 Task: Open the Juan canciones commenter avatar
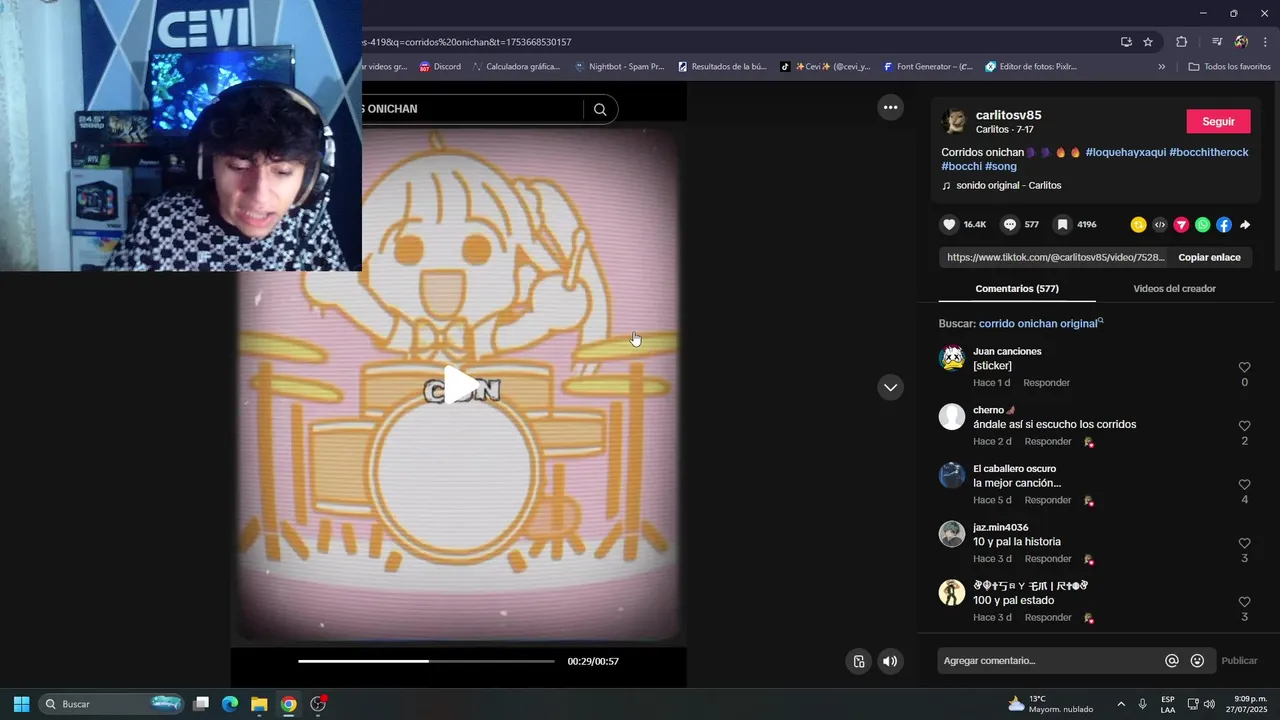tap(952, 358)
